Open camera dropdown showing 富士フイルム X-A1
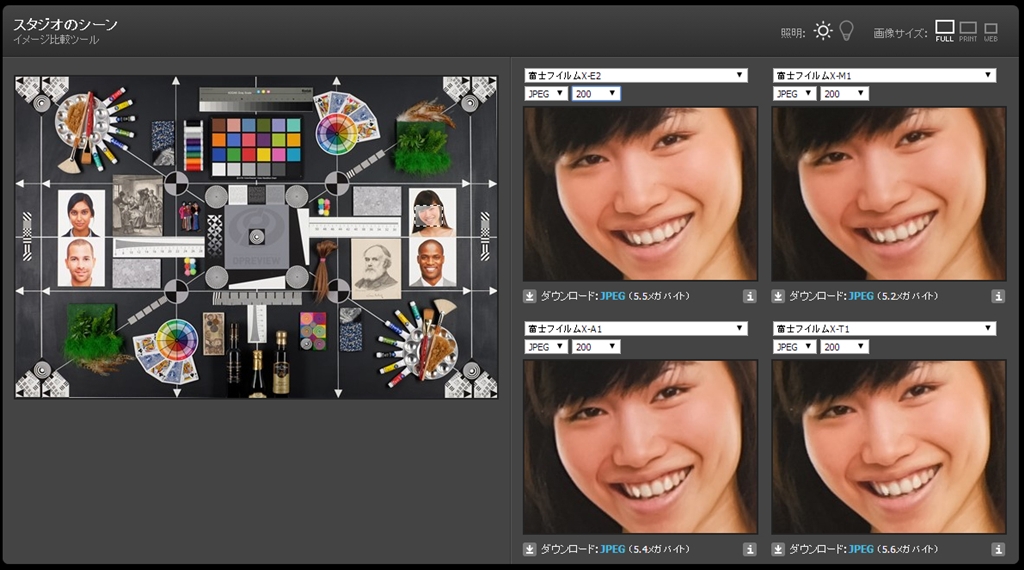 click(x=635, y=328)
